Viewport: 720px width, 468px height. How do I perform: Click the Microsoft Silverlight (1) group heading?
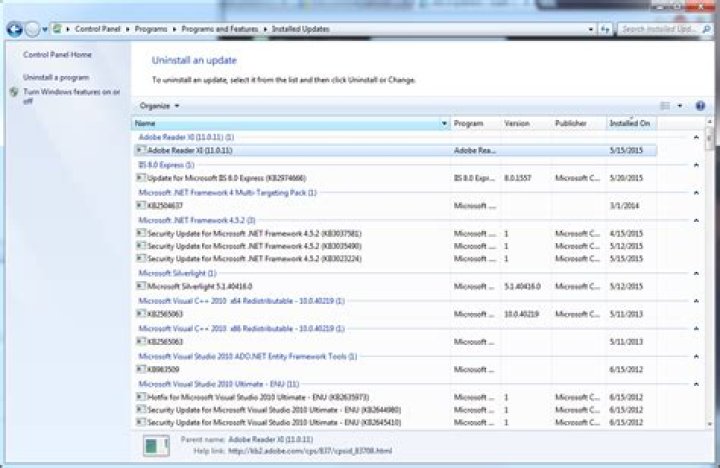(x=177, y=273)
